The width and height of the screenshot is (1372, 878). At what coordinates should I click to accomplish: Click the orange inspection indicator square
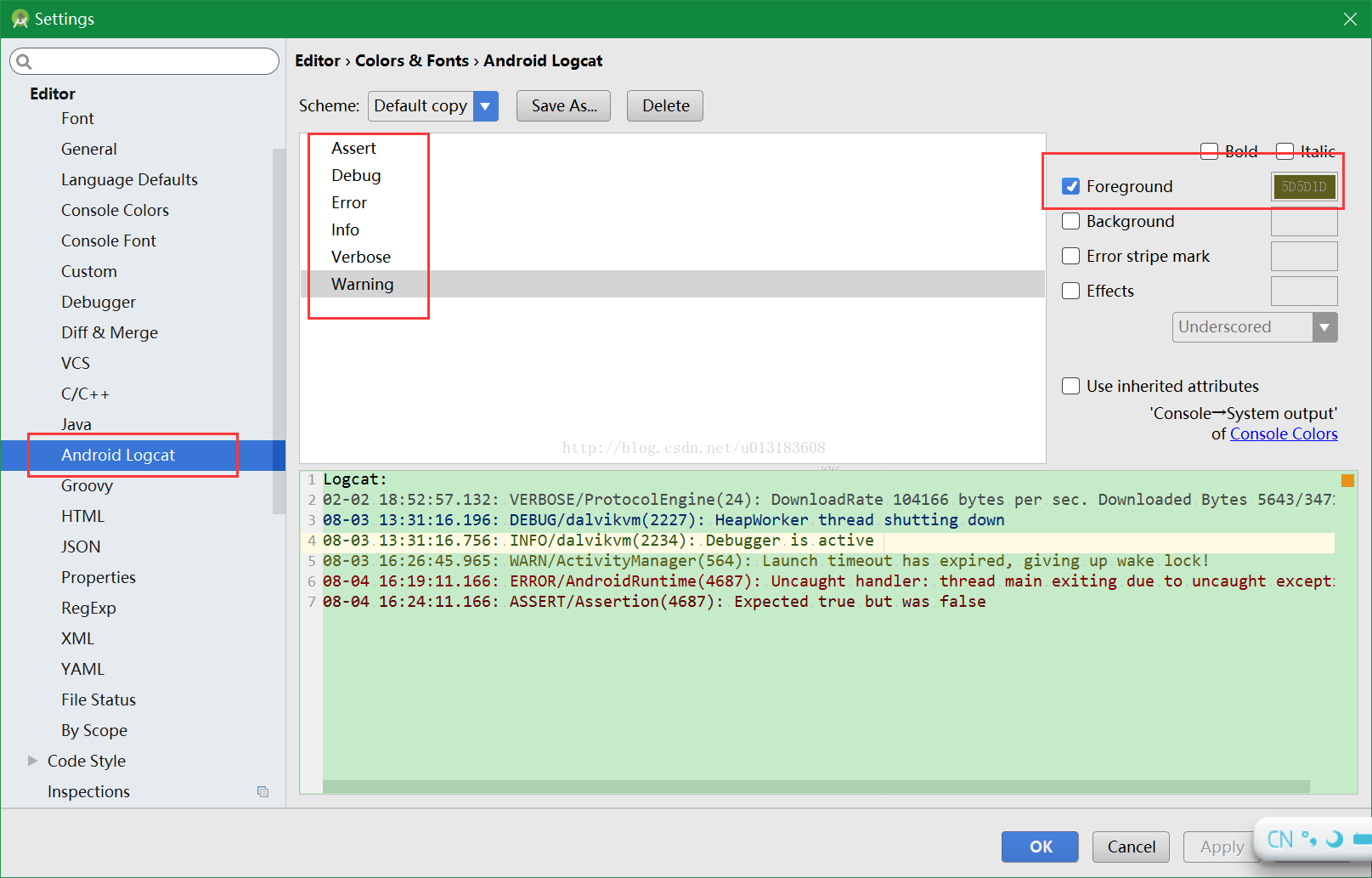1347,480
